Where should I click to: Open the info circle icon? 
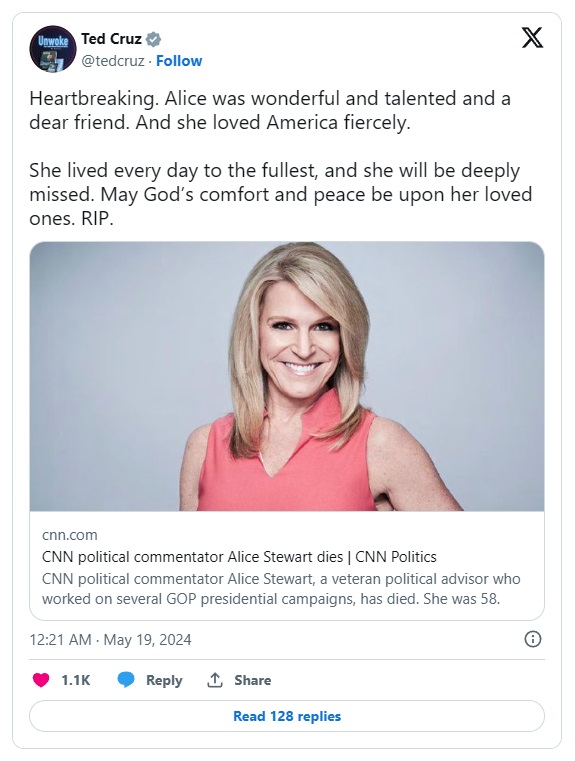(x=532, y=639)
